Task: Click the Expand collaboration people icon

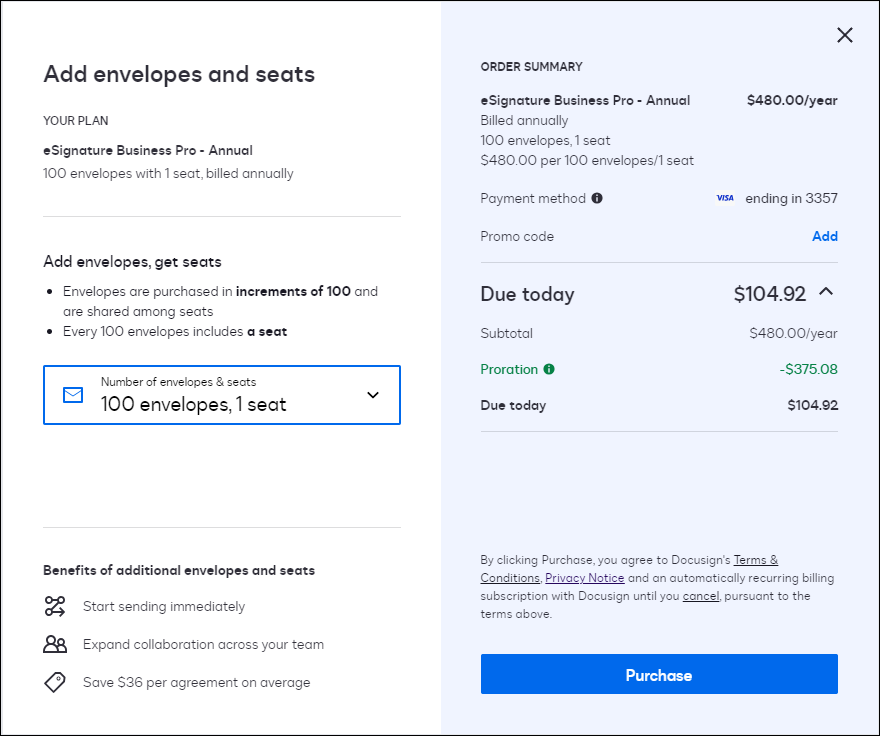Action: coord(55,644)
